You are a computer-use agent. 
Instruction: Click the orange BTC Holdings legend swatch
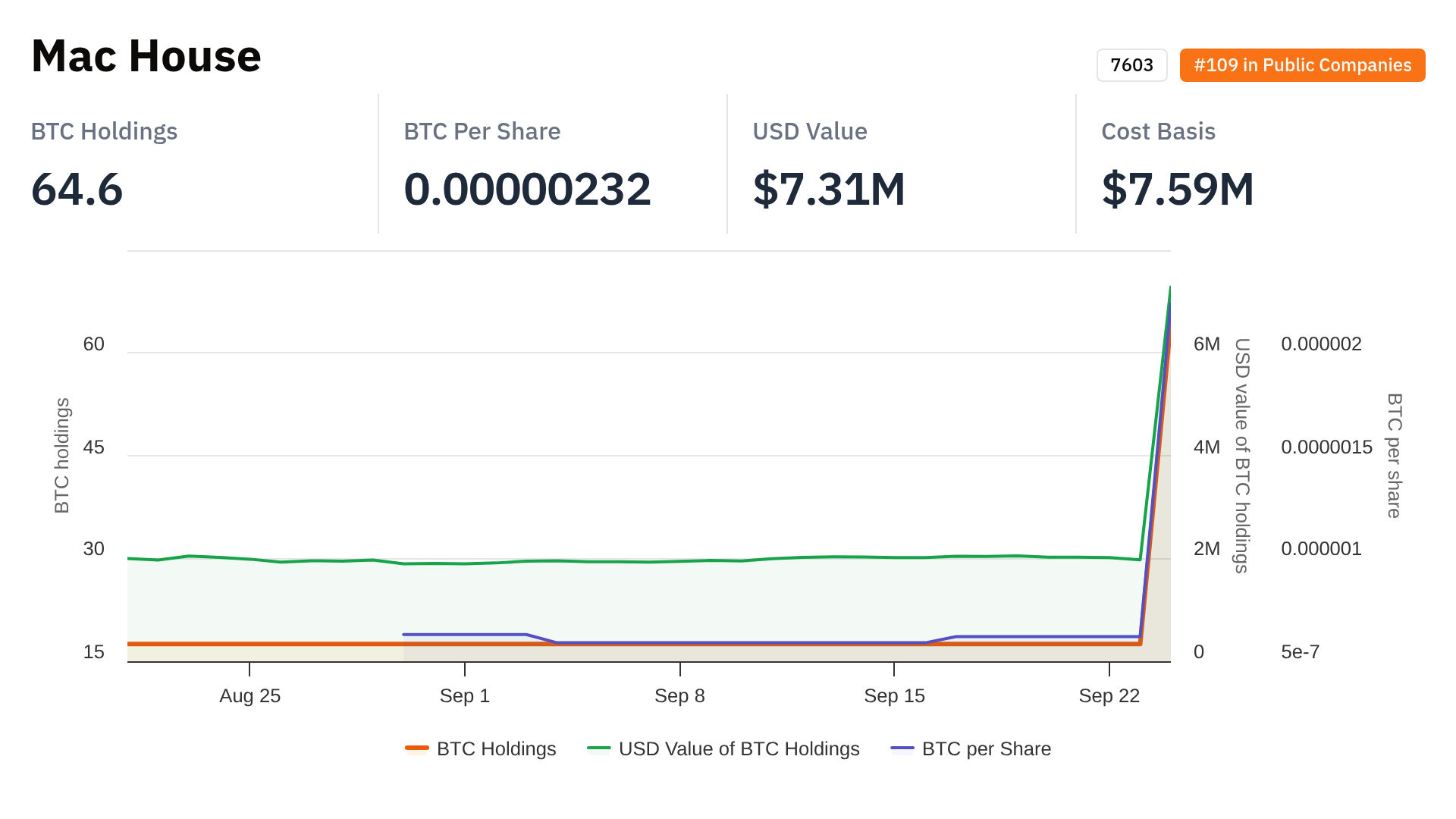pyautogui.click(x=417, y=749)
